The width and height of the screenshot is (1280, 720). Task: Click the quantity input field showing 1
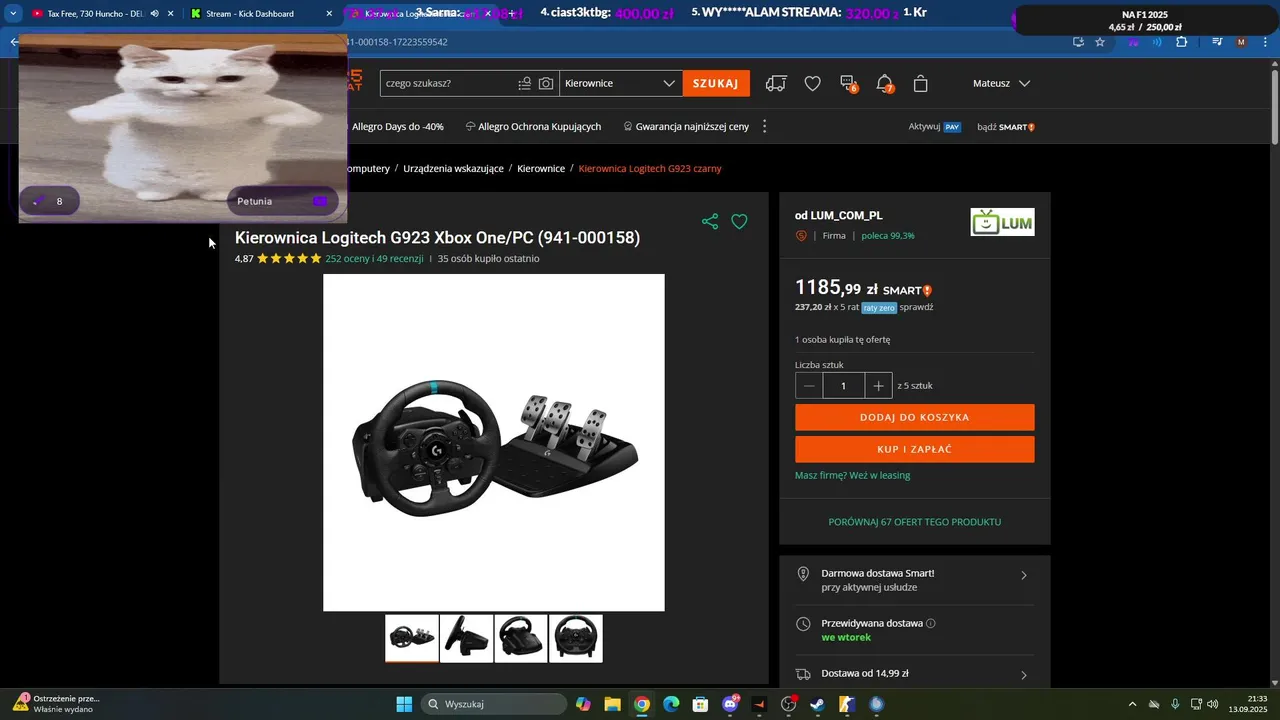point(843,386)
